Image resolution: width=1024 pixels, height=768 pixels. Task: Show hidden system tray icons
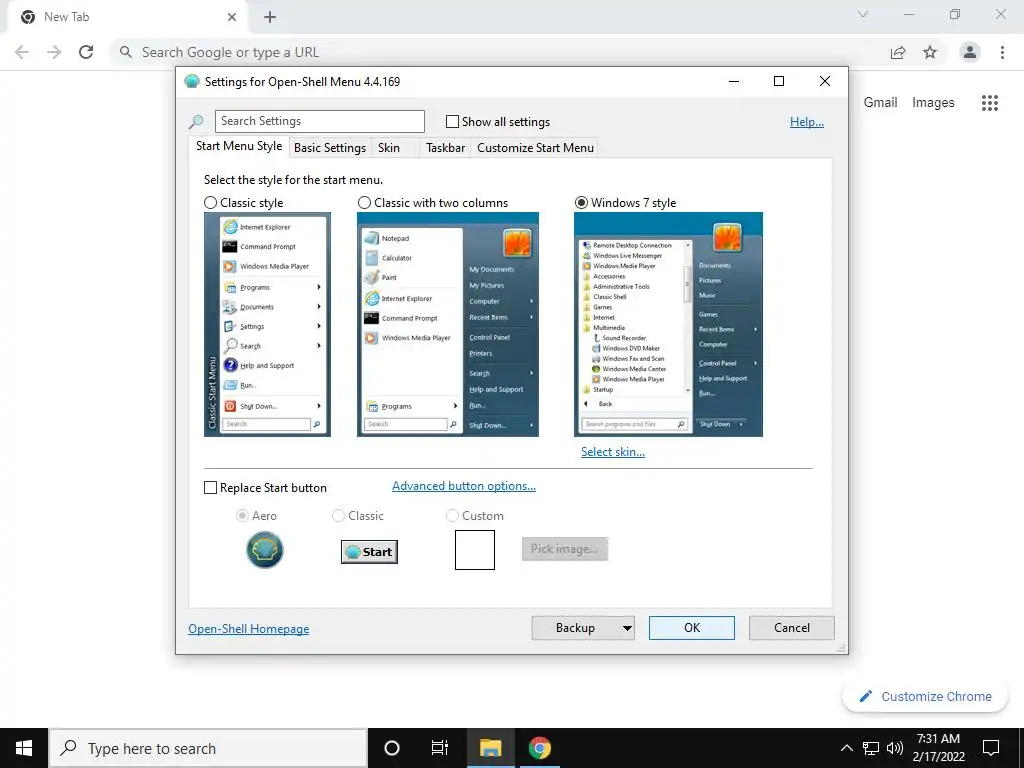846,748
